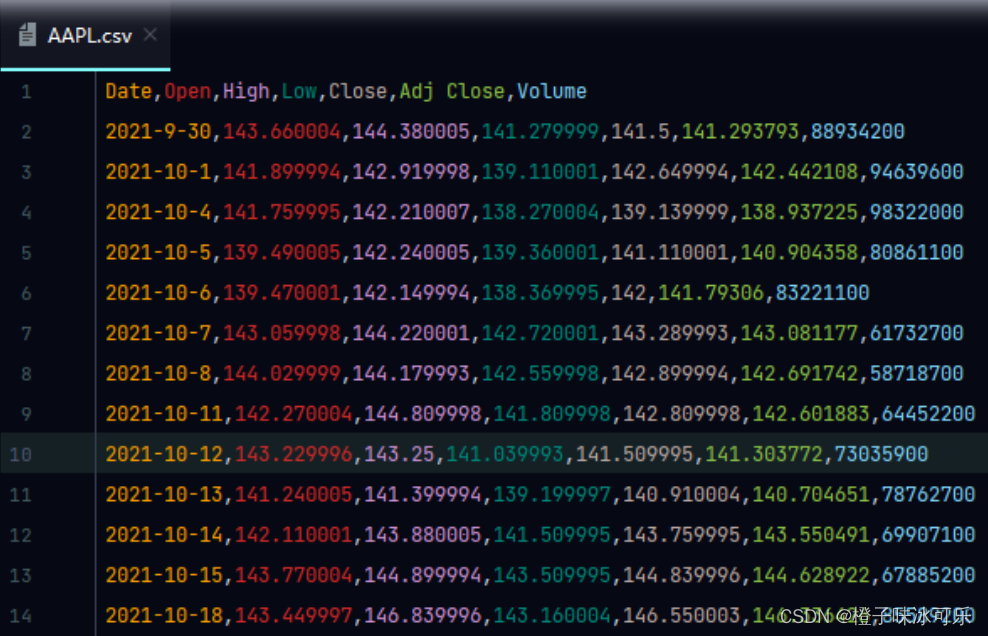Click date value 2021-10-6
The width and height of the screenshot is (988, 636).
point(158,293)
